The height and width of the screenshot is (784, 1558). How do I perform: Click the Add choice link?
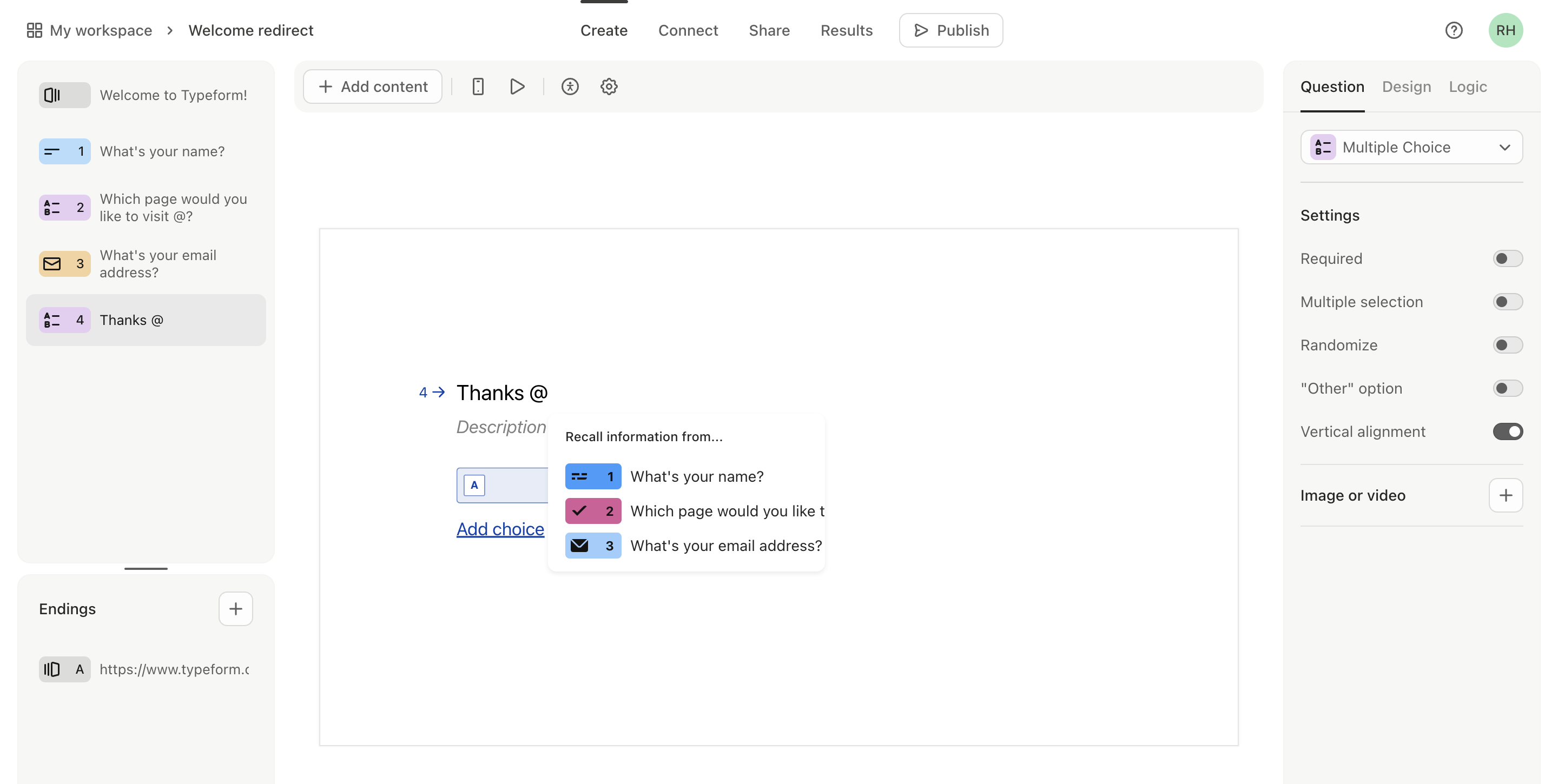pyautogui.click(x=500, y=527)
